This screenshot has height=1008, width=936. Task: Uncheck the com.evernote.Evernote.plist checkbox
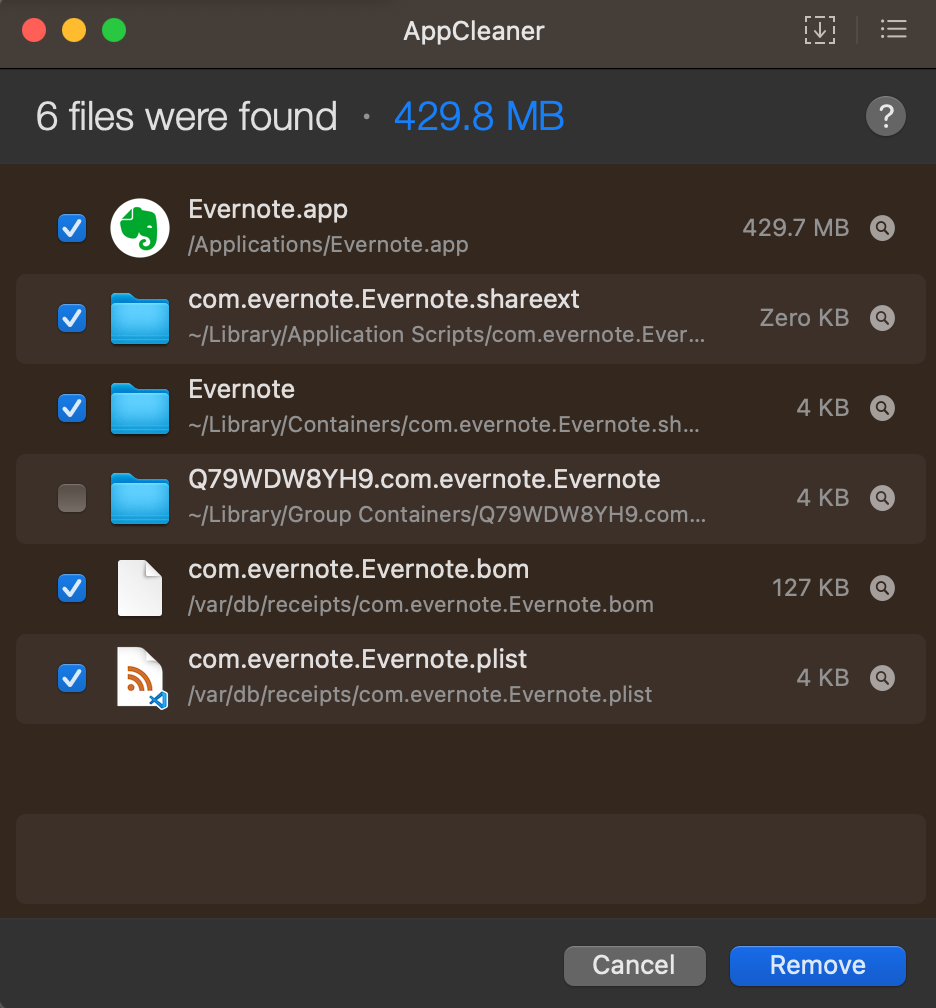tap(72, 678)
